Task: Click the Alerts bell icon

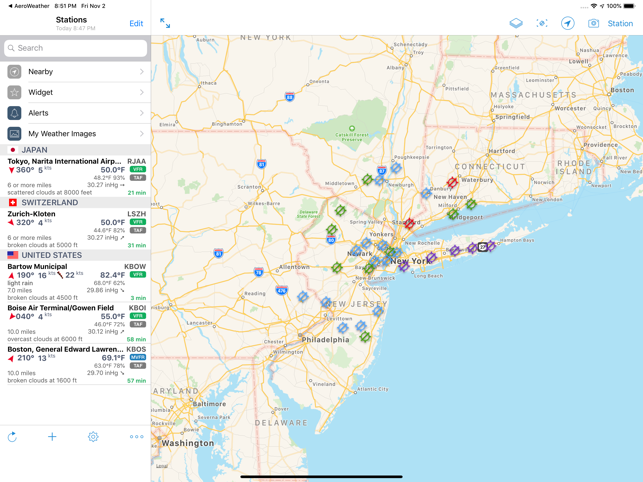Action: click(x=14, y=113)
